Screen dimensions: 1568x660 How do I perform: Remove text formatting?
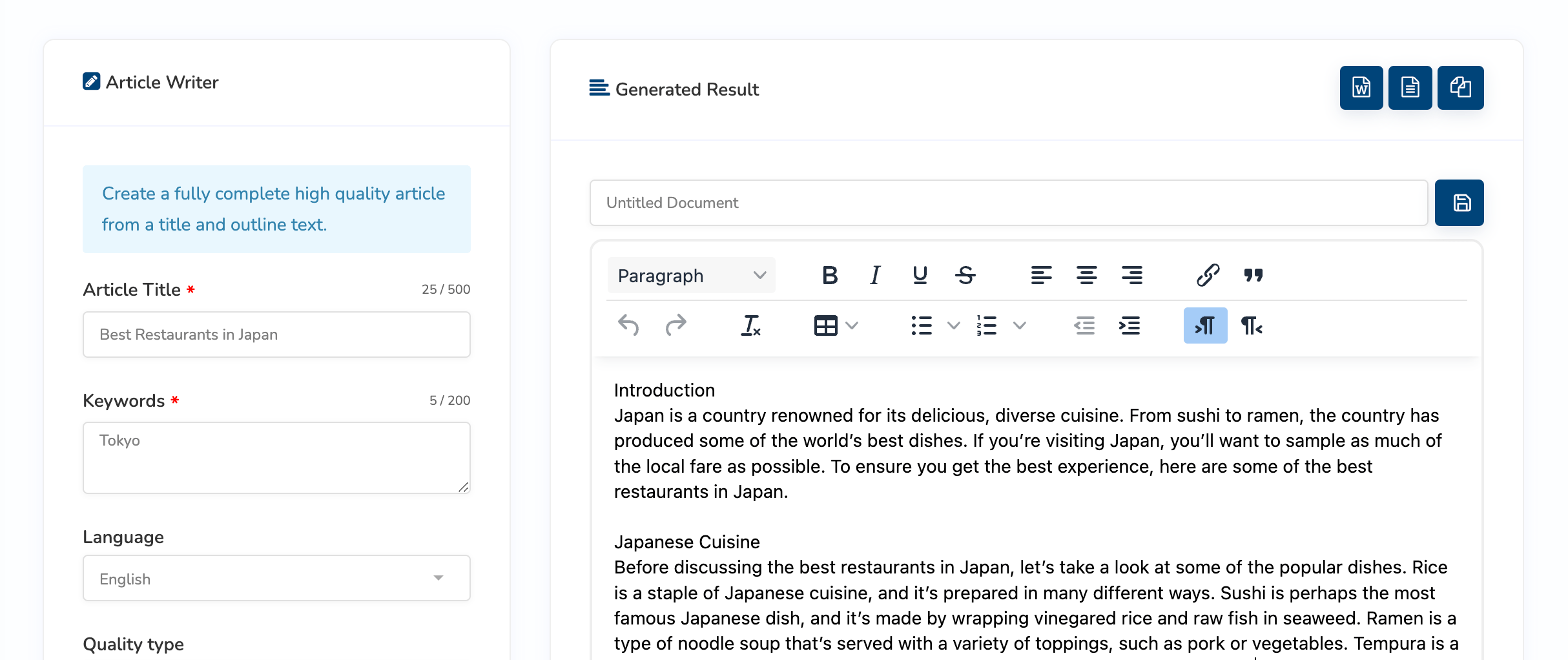coord(750,325)
